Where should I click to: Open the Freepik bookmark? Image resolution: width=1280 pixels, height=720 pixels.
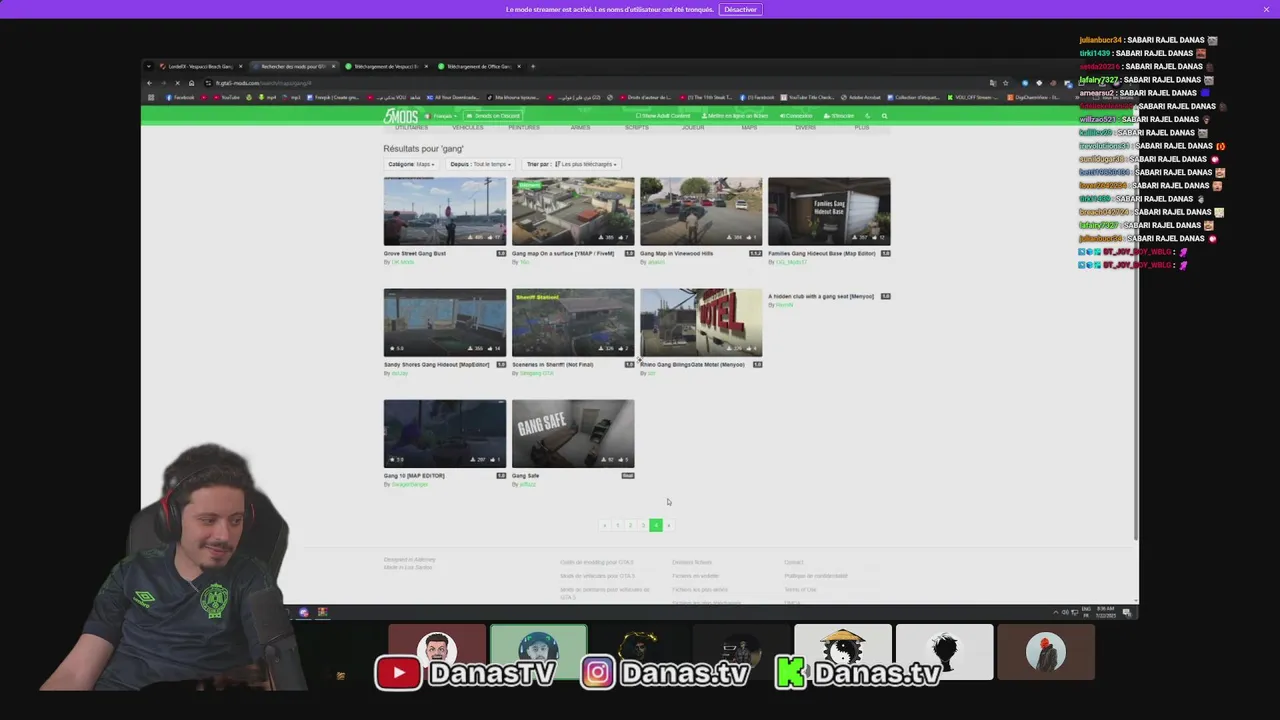coord(334,97)
